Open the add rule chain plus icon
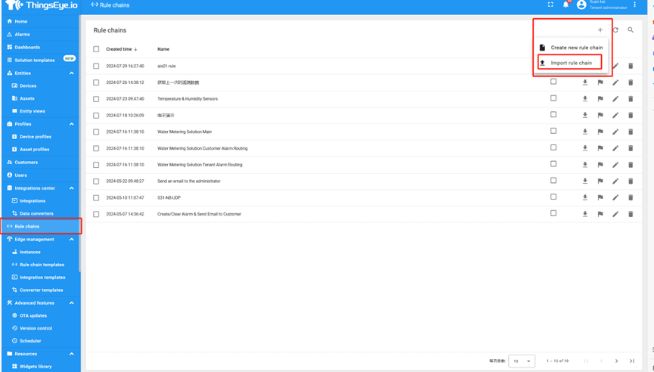Image resolution: width=654 pixels, height=372 pixels. click(x=600, y=30)
